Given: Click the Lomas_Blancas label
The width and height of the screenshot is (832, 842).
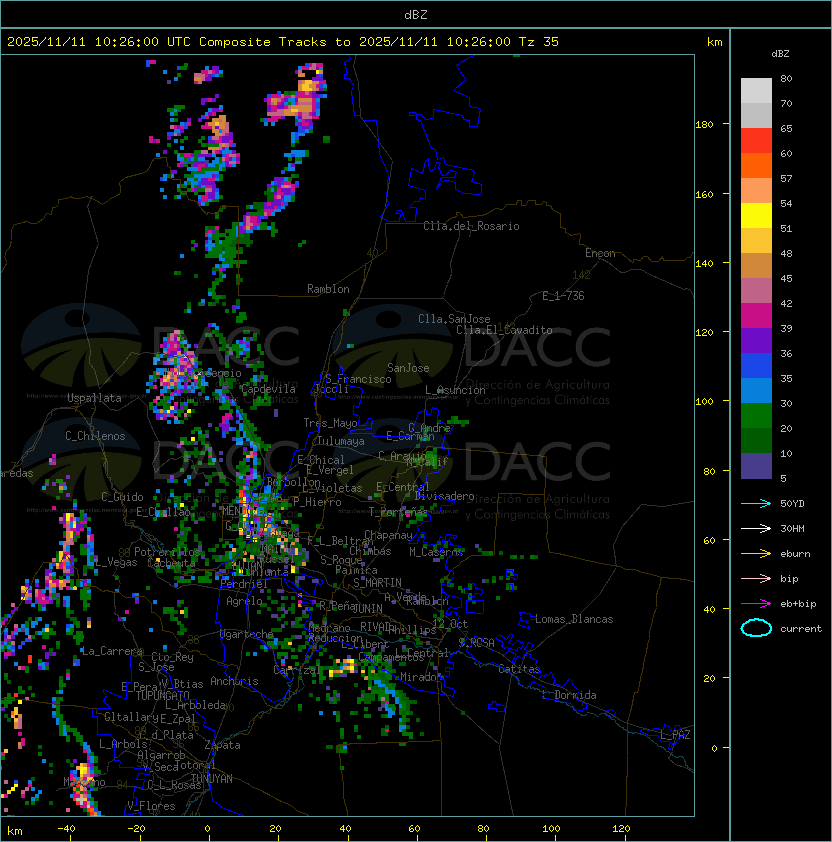Looking at the screenshot, I should [574, 619].
